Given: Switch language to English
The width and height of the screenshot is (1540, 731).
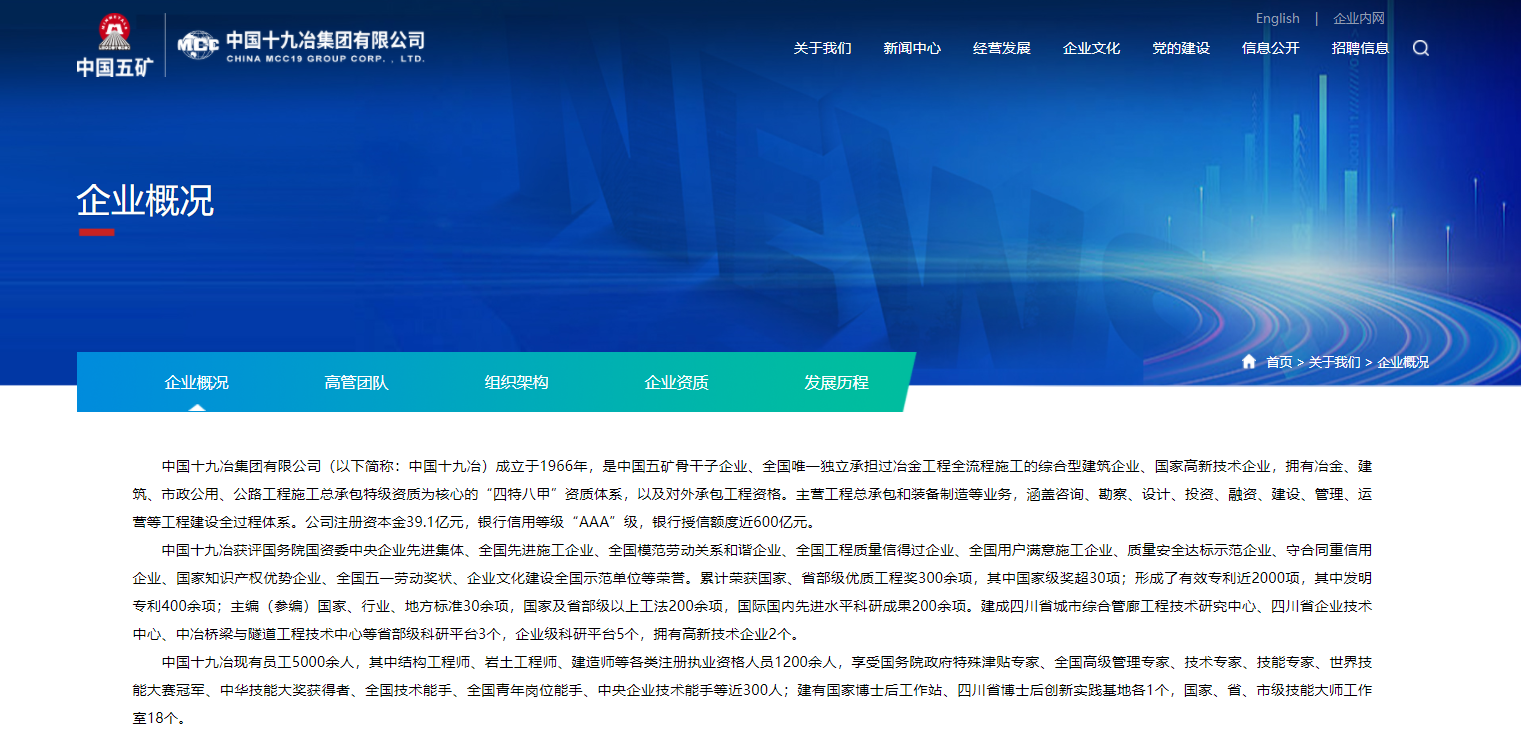Looking at the screenshot, I should (x=1277, y=18).
